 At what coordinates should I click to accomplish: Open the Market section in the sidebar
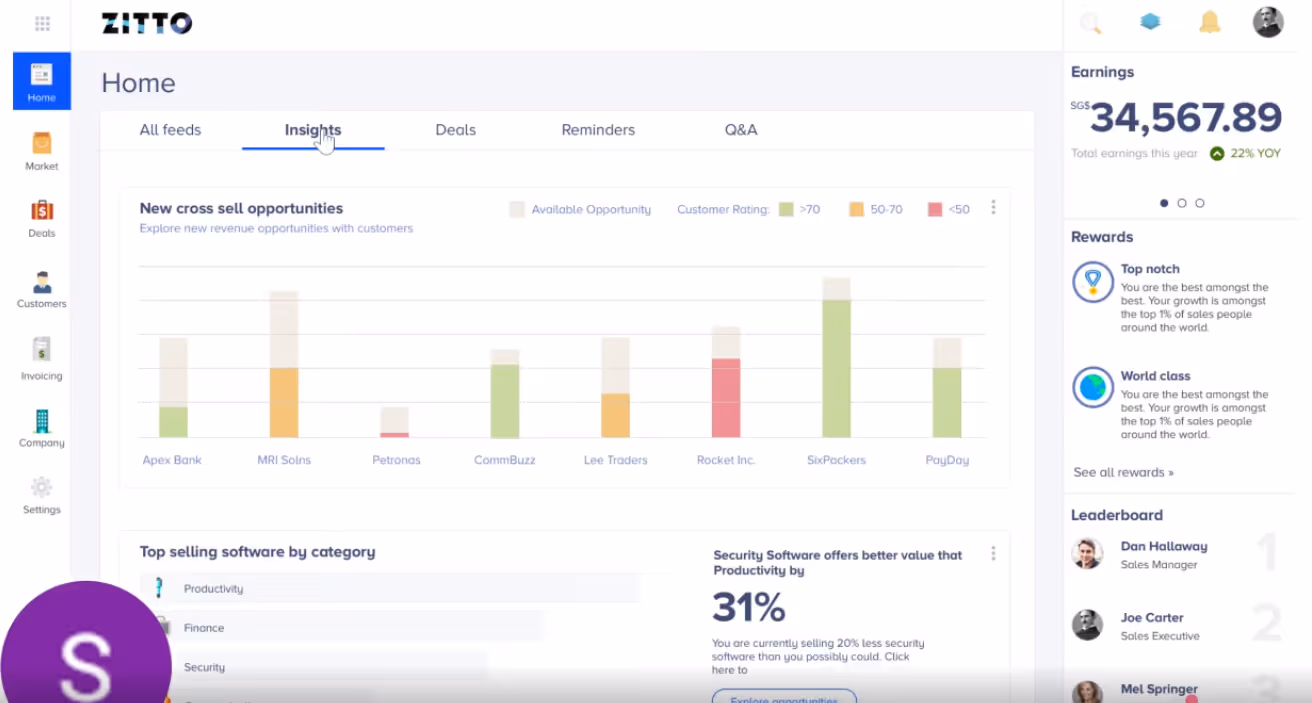(x=41, y=150)
